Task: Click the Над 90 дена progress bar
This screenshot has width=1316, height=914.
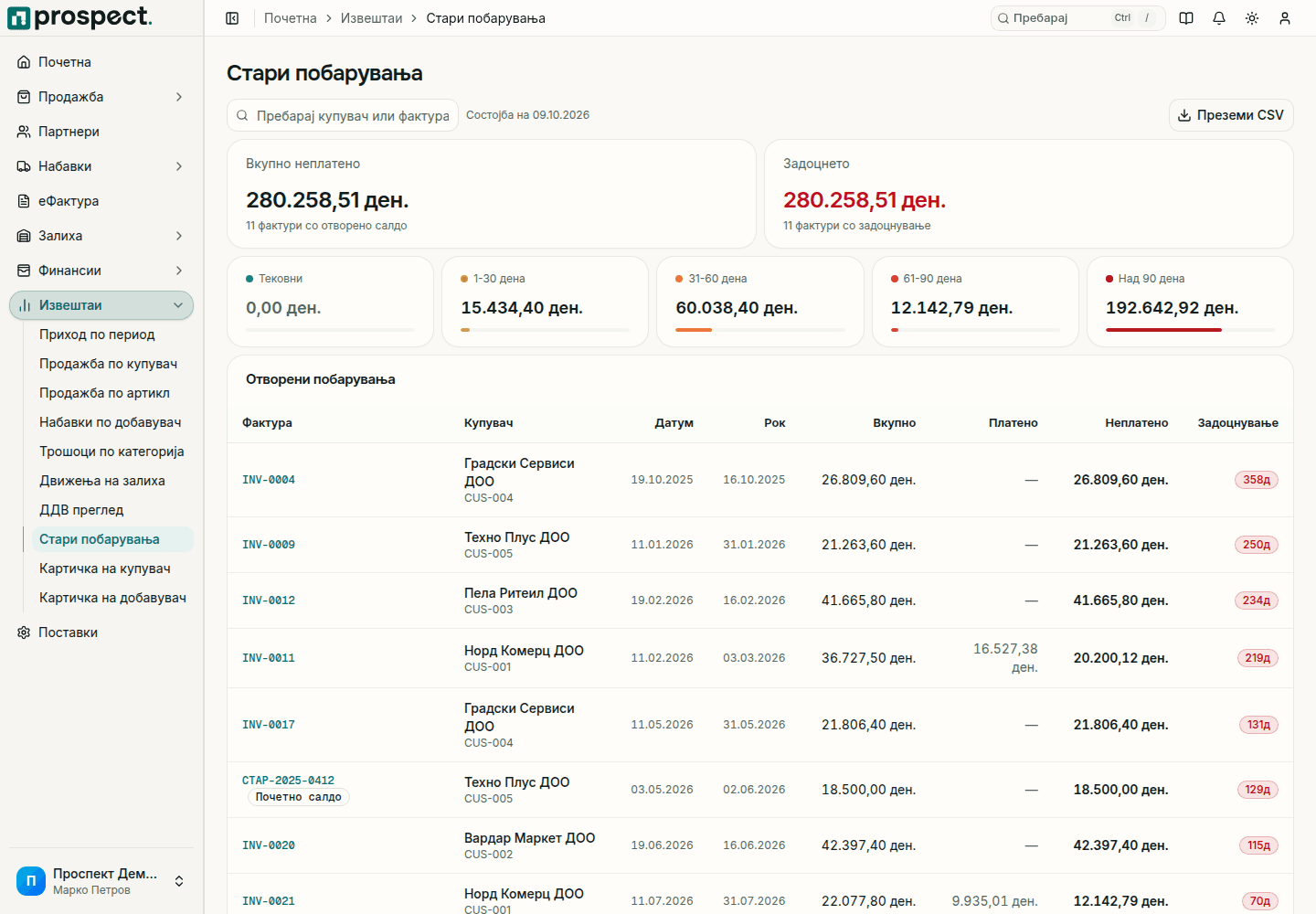Action: (1190, 330)
